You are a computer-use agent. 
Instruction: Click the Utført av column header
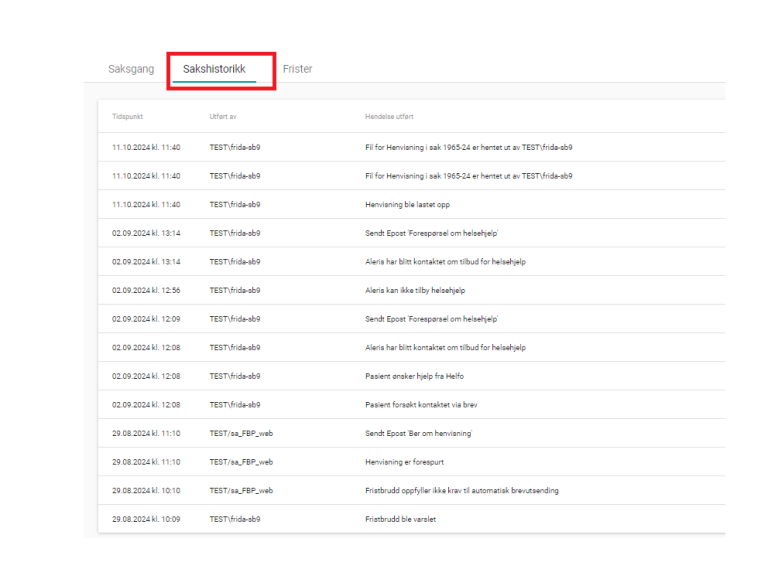223,117
